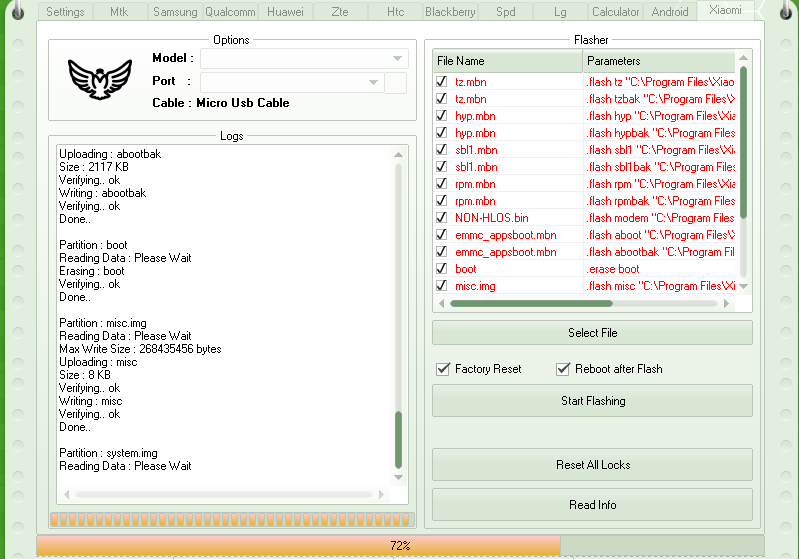Click the Logs scroll down arrow
Viewport: 799px width, 559px height.
point(400,477)
